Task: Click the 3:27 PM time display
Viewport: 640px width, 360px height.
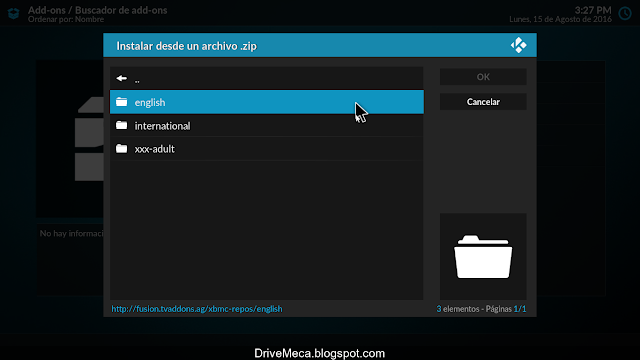Action: coord(593,10)
